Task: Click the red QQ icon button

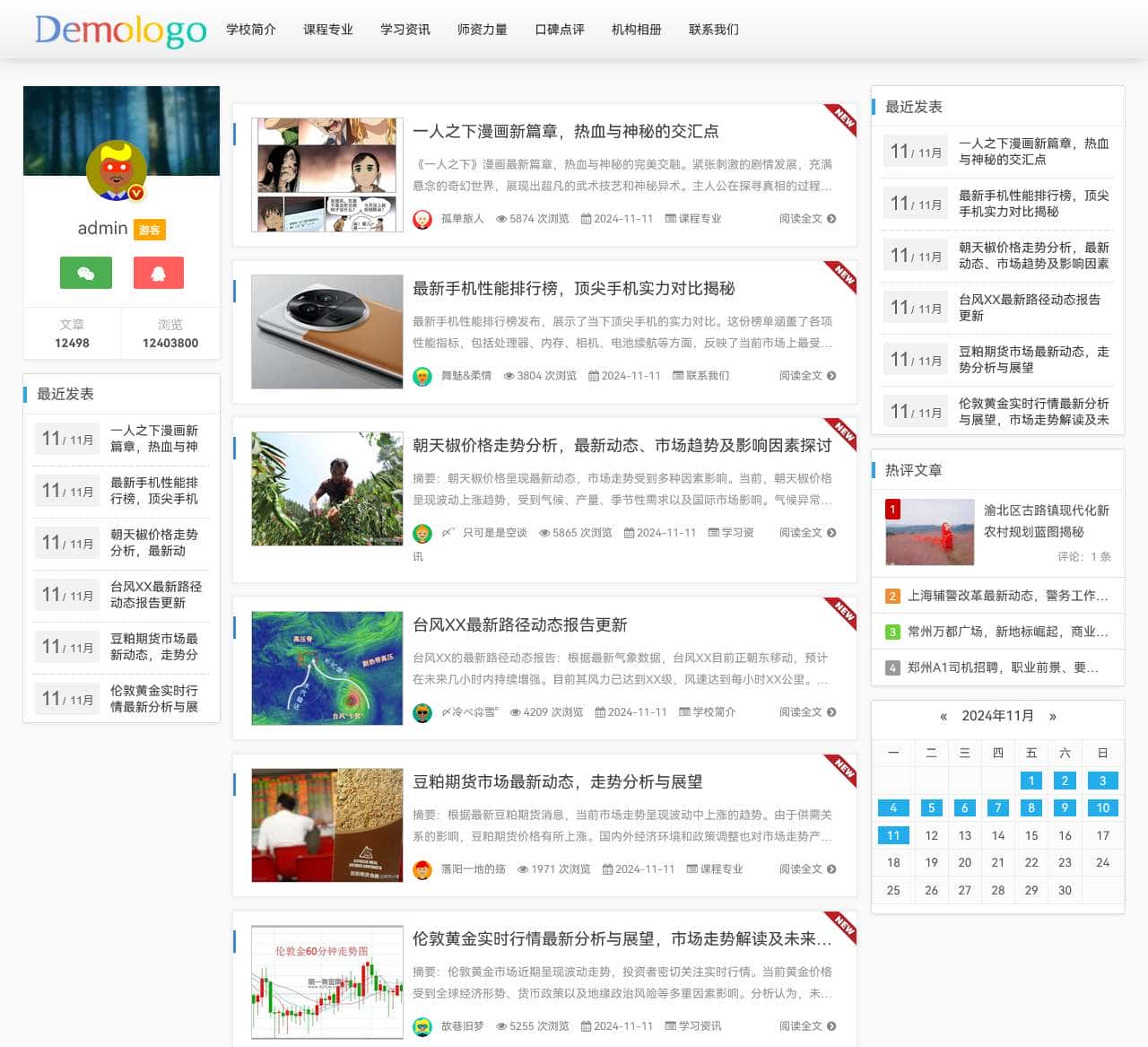Action: 159,273
